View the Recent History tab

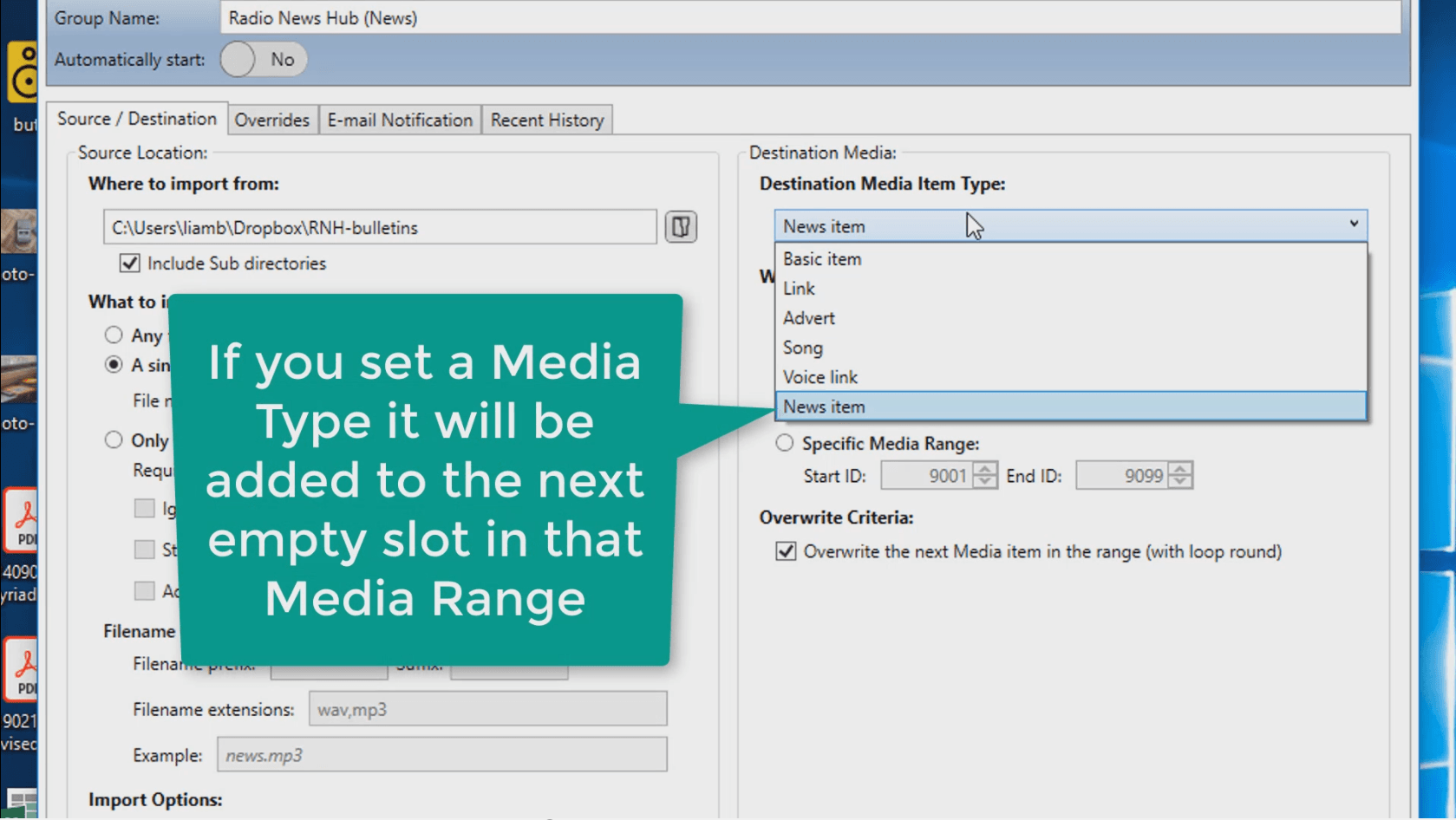click(547, 120)
